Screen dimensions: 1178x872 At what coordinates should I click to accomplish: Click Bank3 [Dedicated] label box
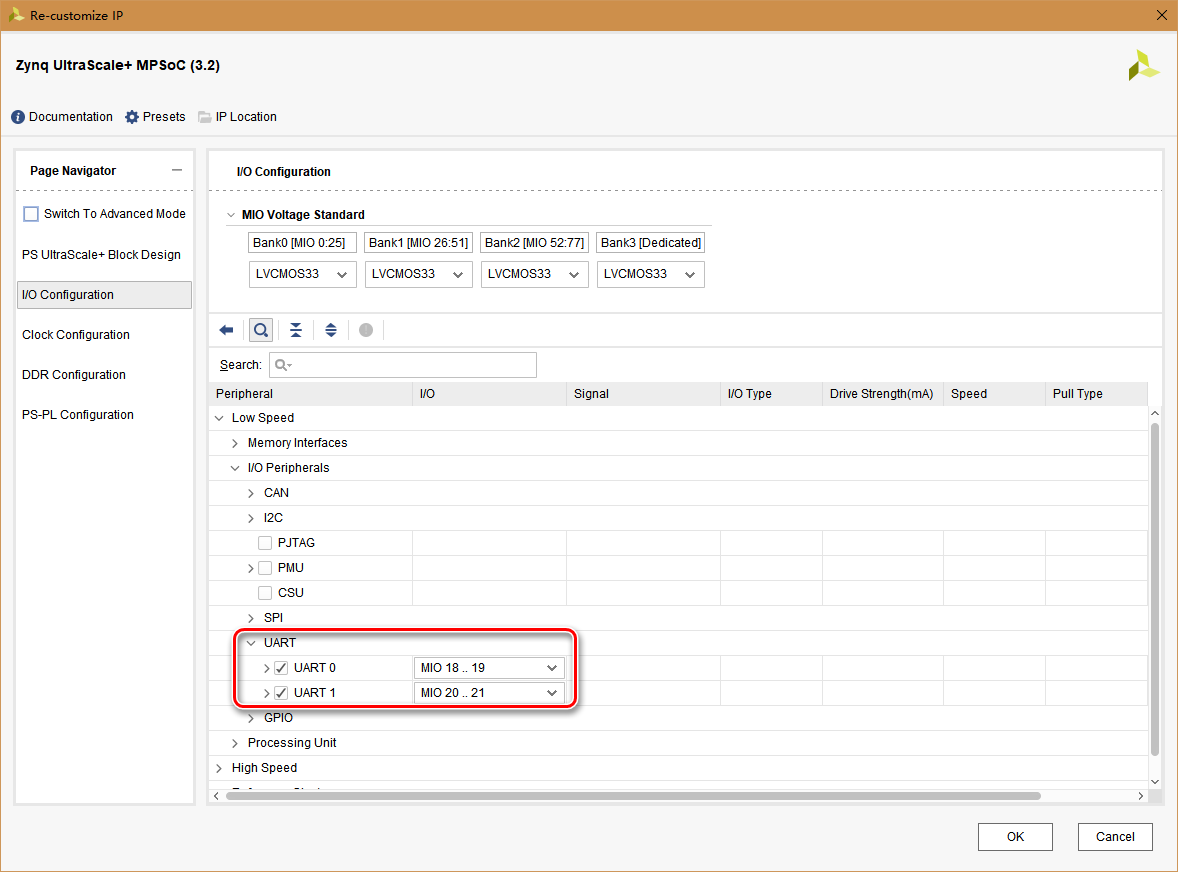651,243
